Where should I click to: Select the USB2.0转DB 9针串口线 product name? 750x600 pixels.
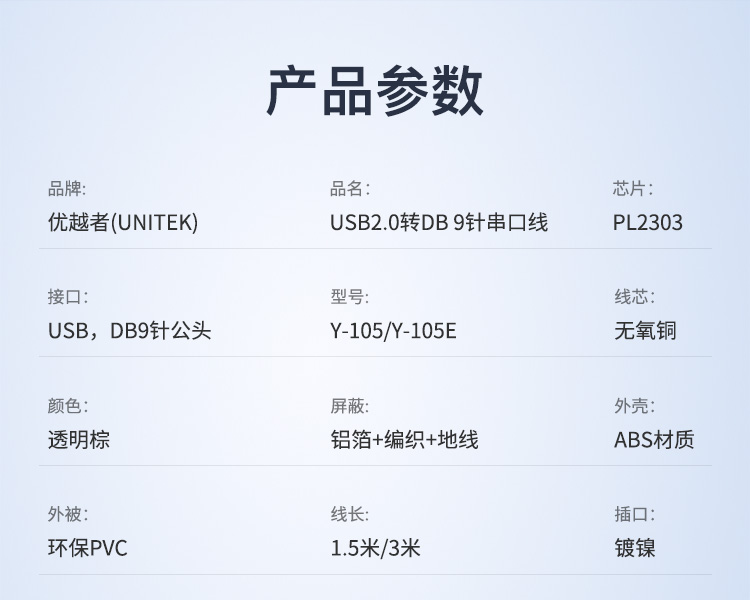pos(439,222)
